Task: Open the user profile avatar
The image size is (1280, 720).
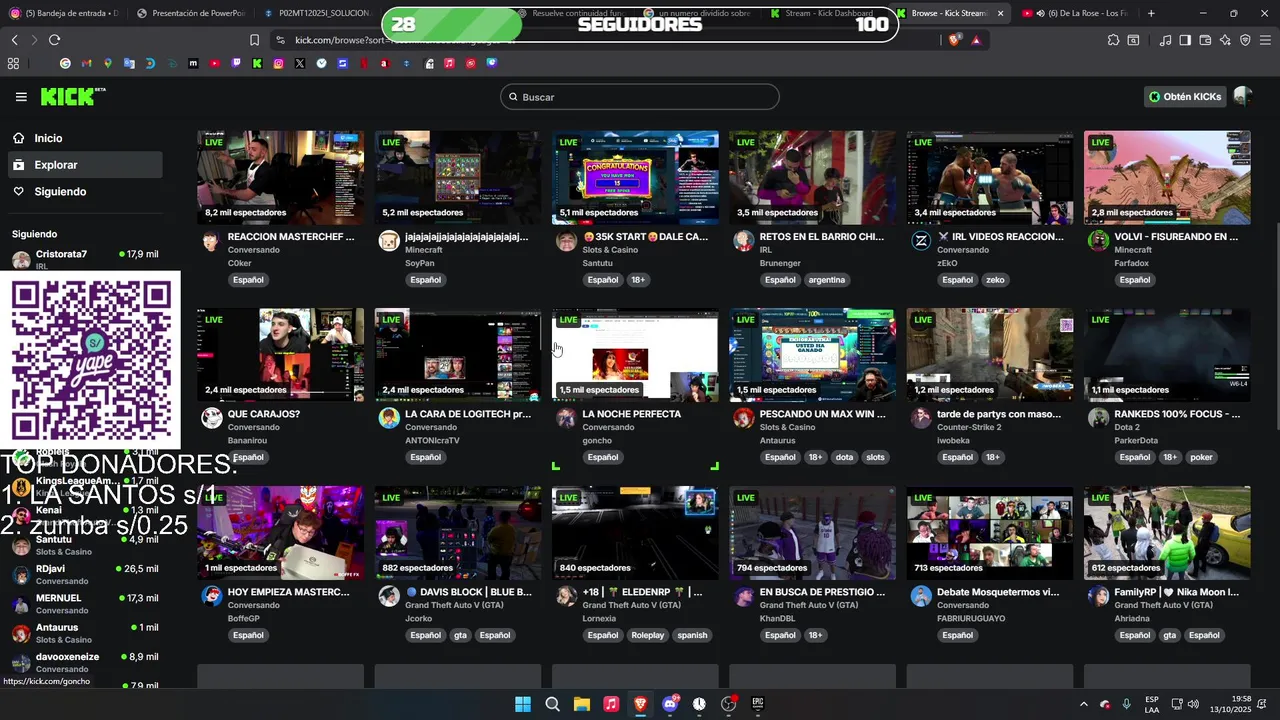Action: coord(1242,97)
